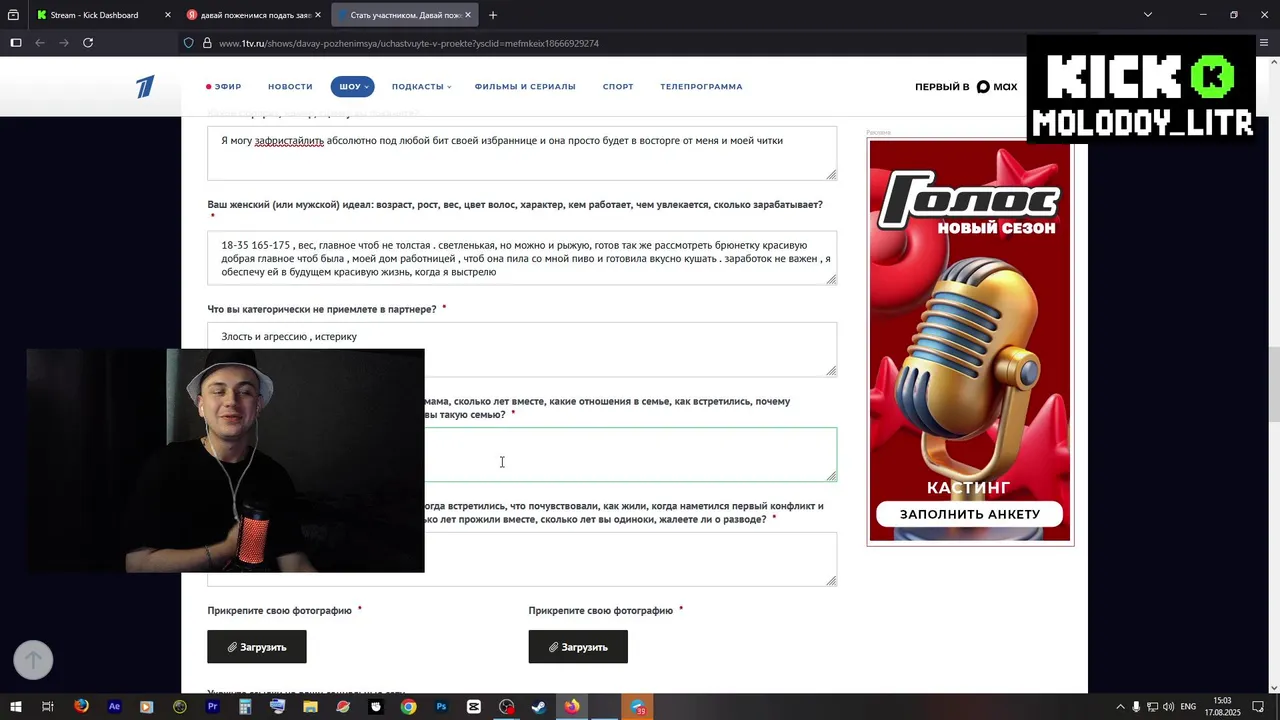Screen dimensions: 1280x720
Task: Open Windows Start menu
Action: (x=15, y=706)
